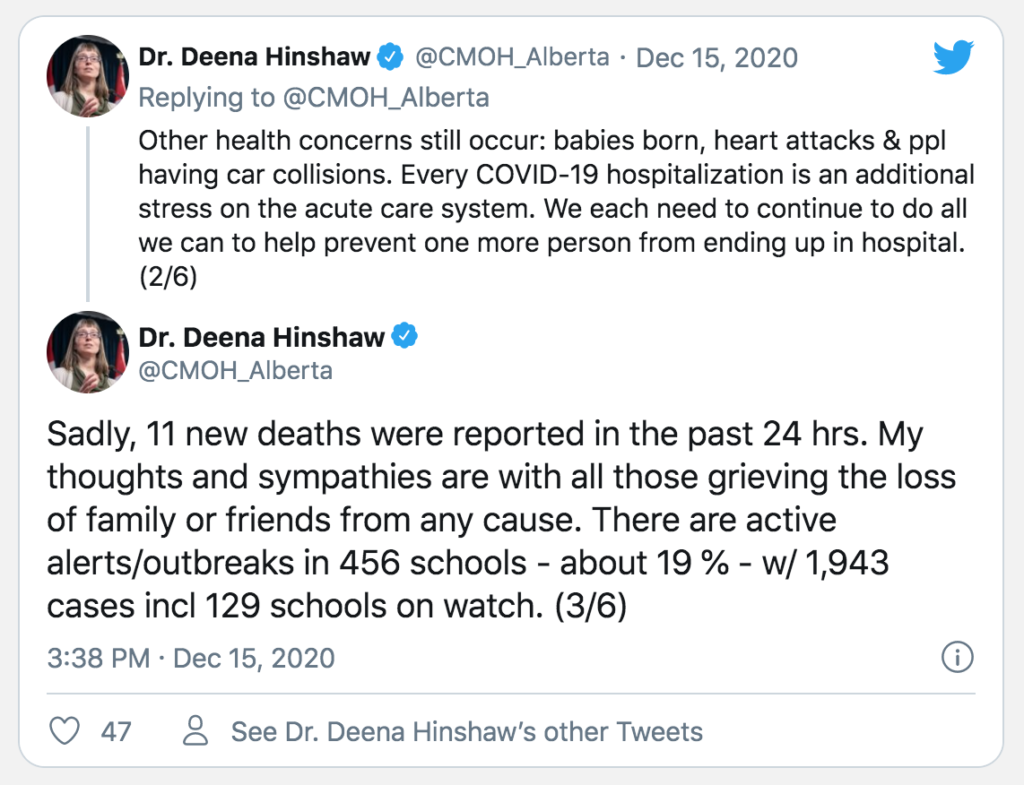Click Dec 15, 2020 date on reply tweet
Screen dimensions: 1024x785
pos(717,57)
